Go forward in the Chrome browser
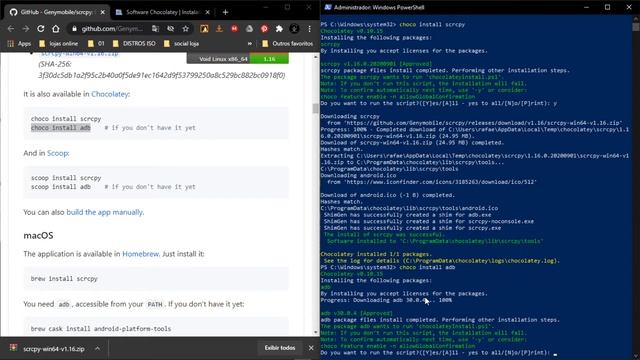Image resolution: width=640 pixels, height=360 pixels. pos(26,29)
